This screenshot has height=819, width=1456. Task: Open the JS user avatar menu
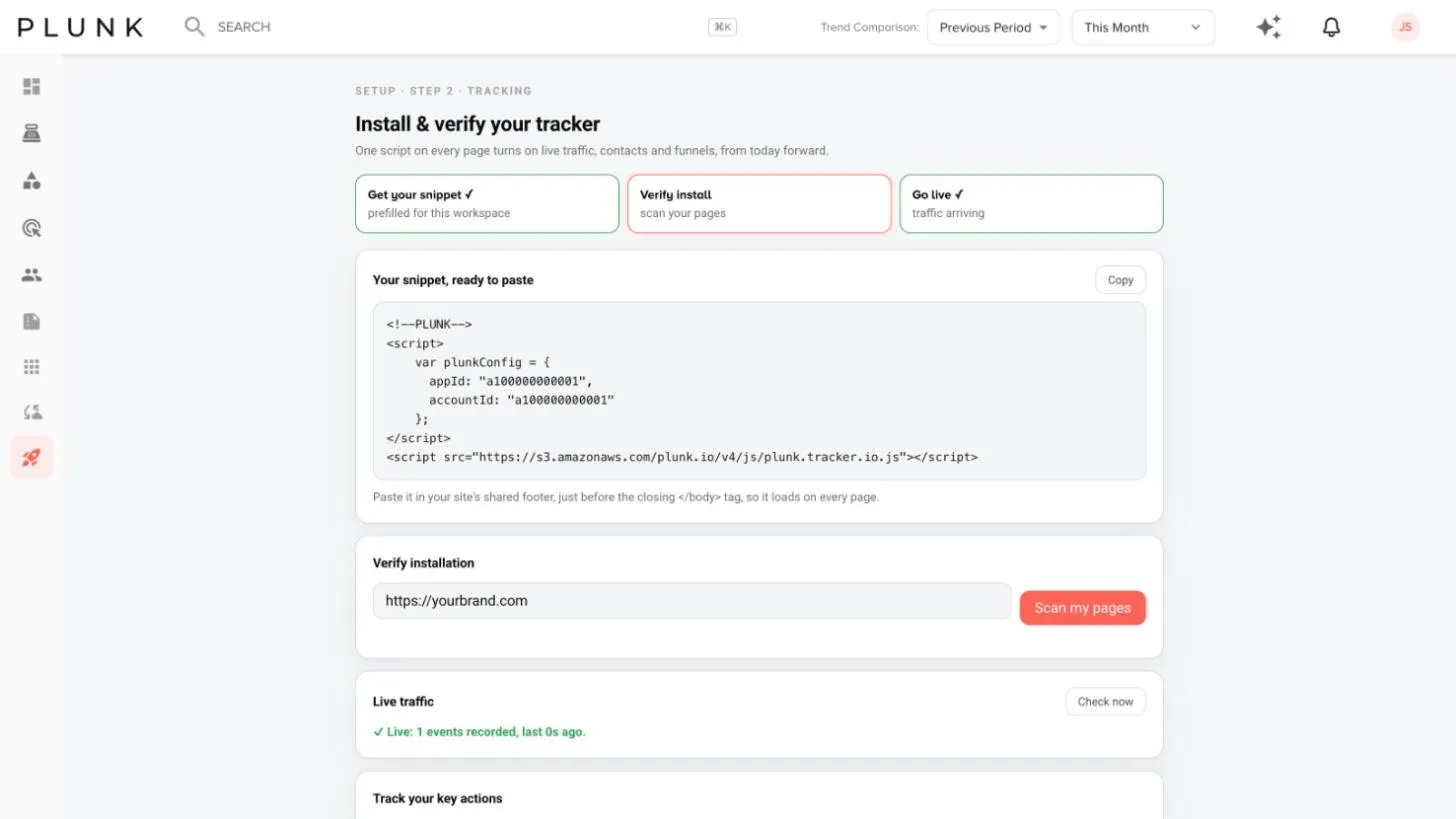click(x=1405, y=27)
